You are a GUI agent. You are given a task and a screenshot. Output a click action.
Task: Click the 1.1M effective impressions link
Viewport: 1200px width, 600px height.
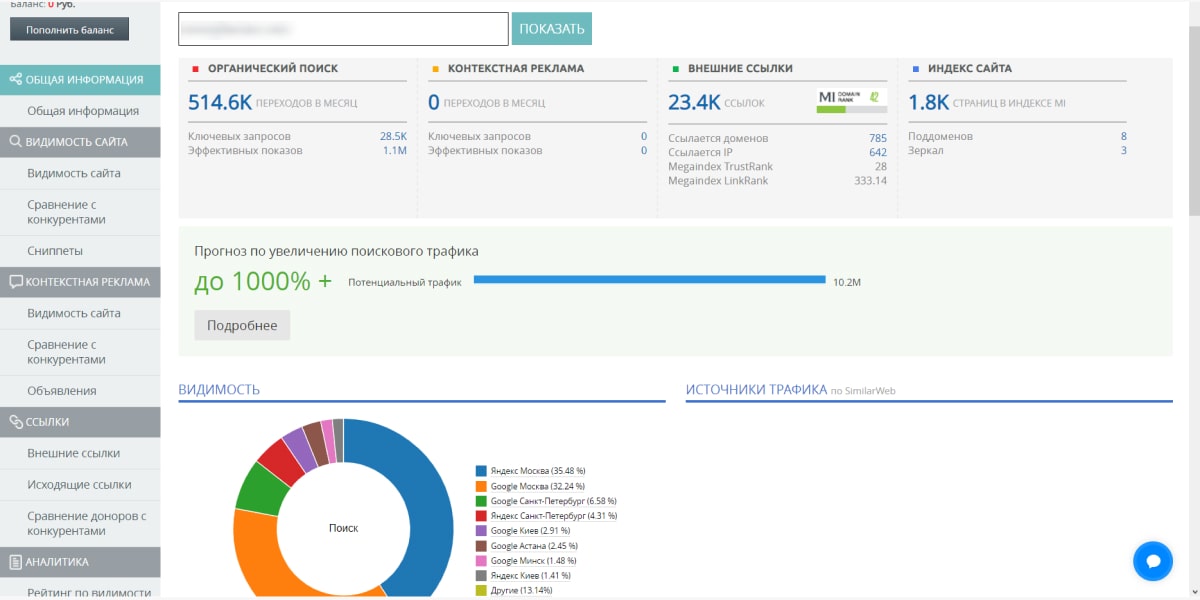click(395, 150)
